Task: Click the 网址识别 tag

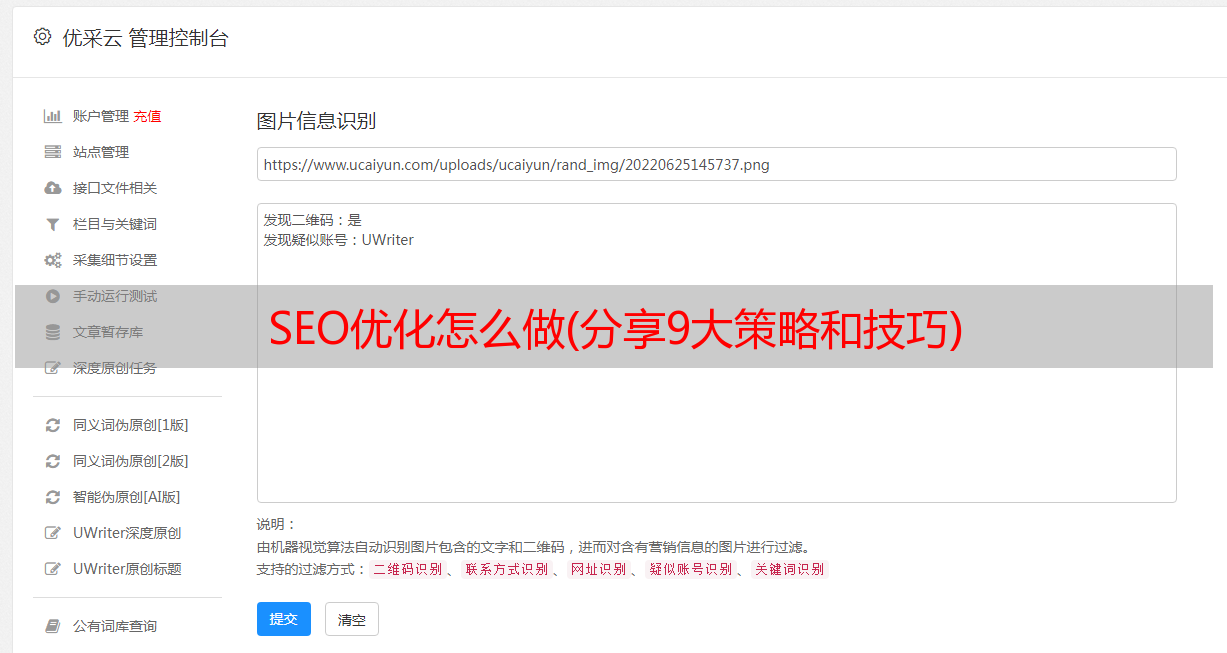Action: tap(598, 569)
